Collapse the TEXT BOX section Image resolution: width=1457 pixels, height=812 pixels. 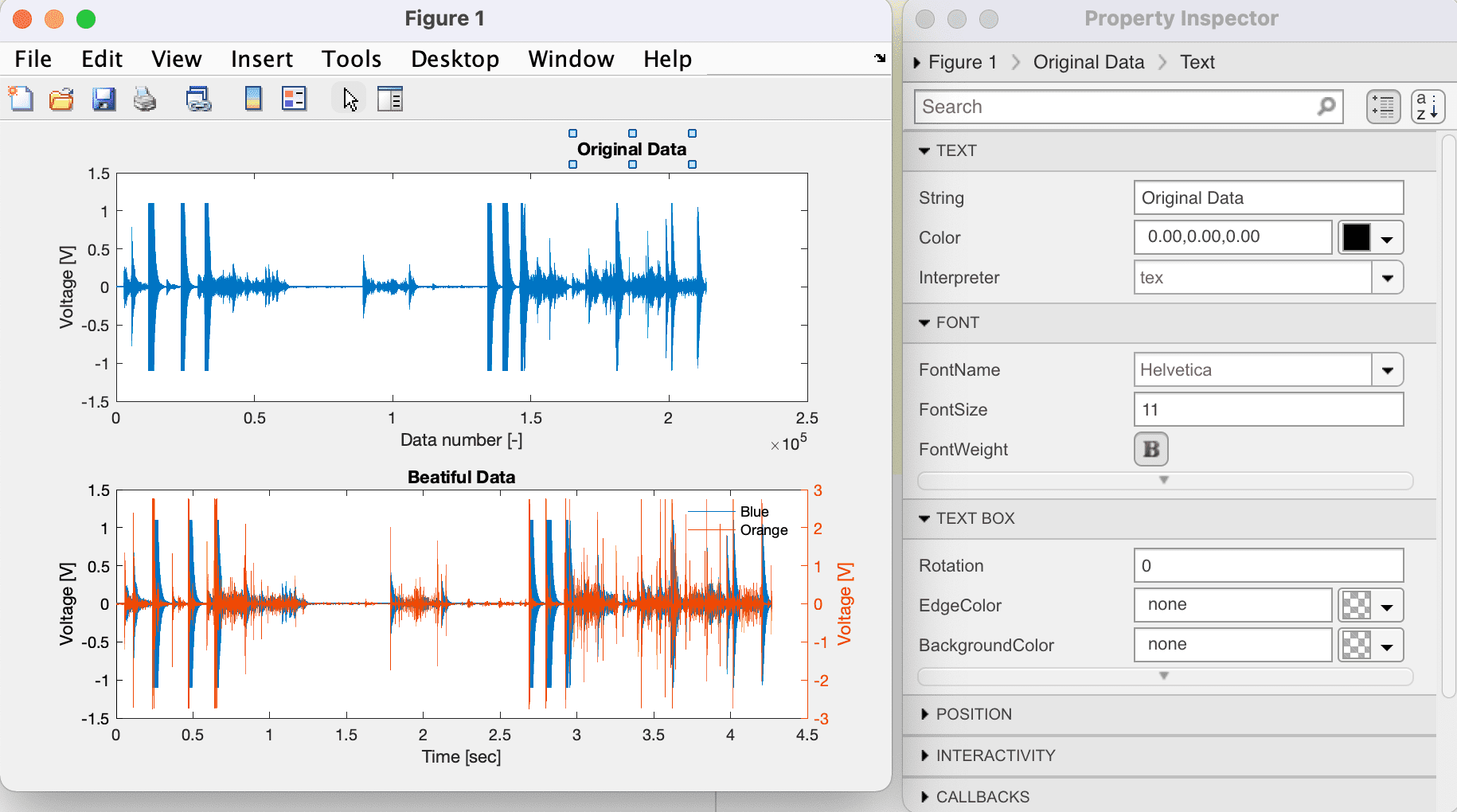[x=924, y=518]
